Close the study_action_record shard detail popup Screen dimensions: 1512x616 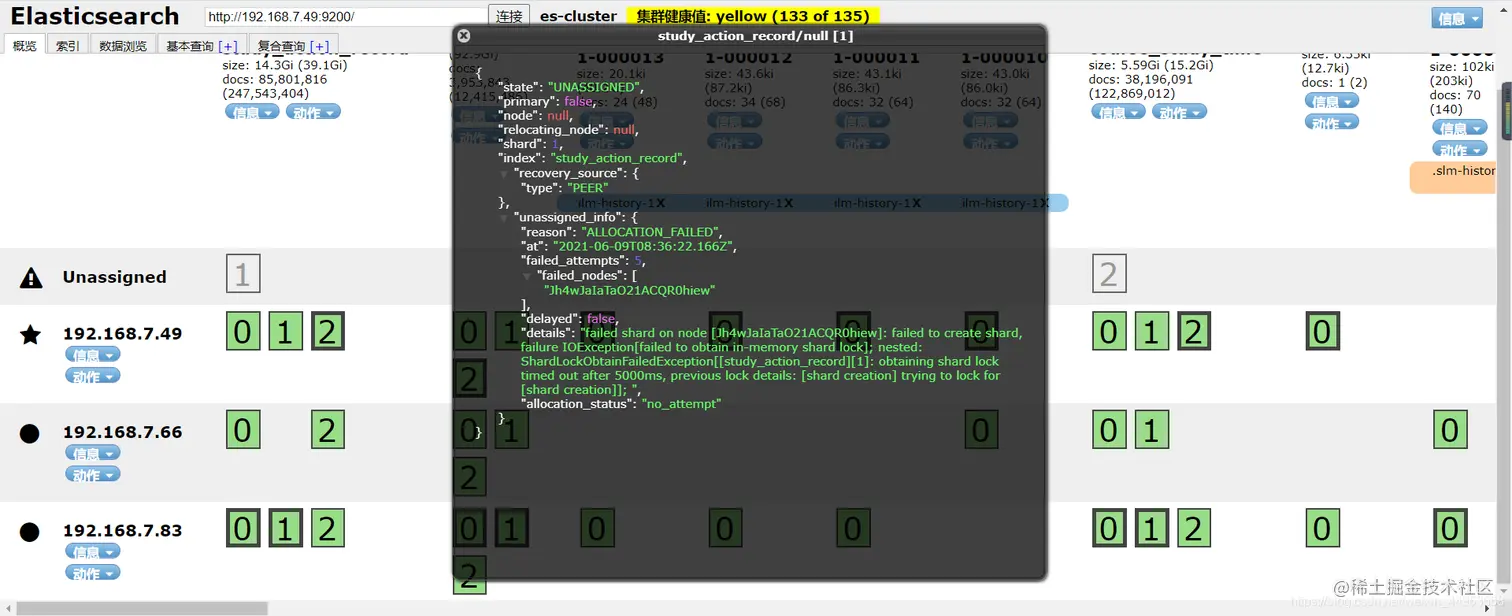click(463, 35)
